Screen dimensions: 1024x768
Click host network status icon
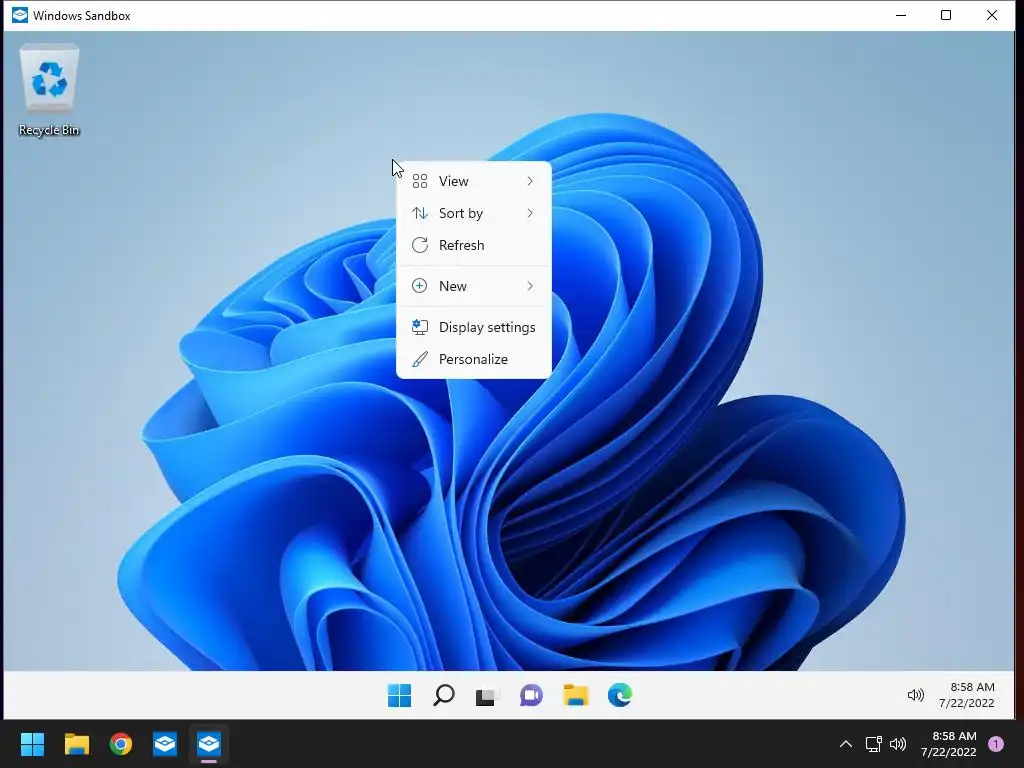pyautogui.click(x=873, y=744)
